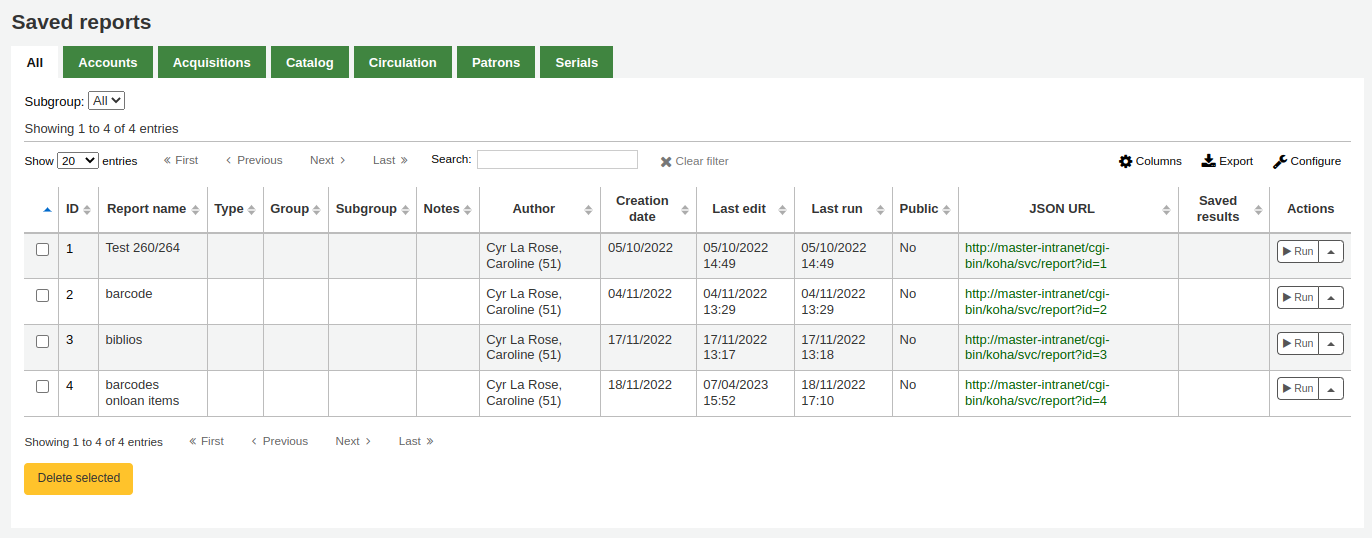Sort by the ID column arrows
The height and width of the screenshot is (538, 1372).
click(86, 210)
